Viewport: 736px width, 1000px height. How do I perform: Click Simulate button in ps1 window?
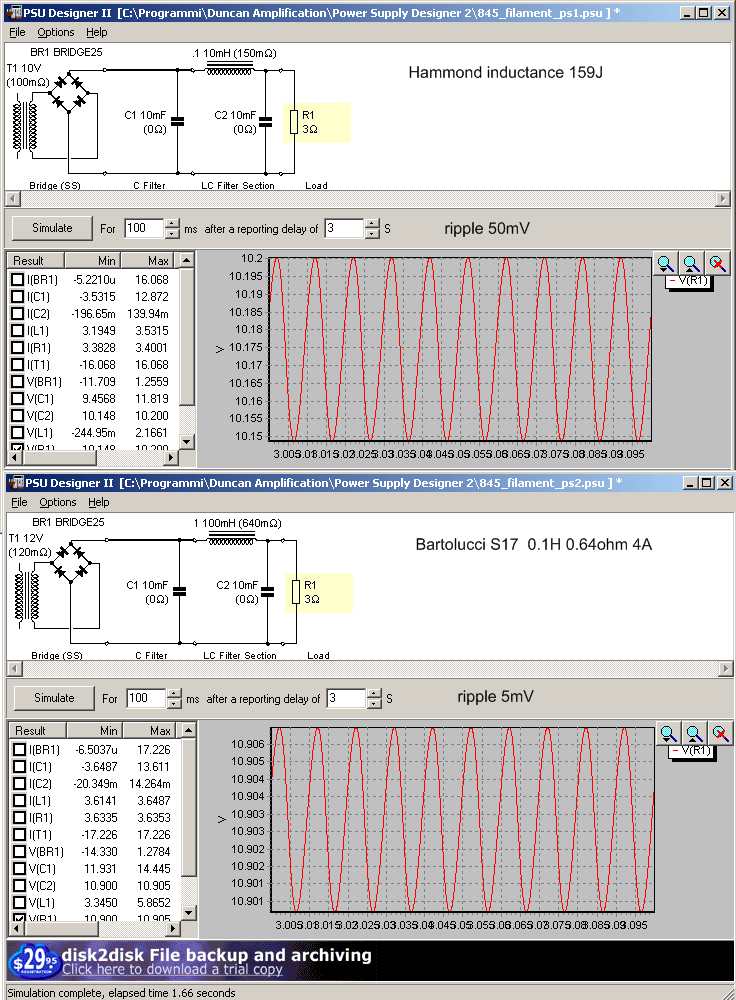tap(52, 228)
